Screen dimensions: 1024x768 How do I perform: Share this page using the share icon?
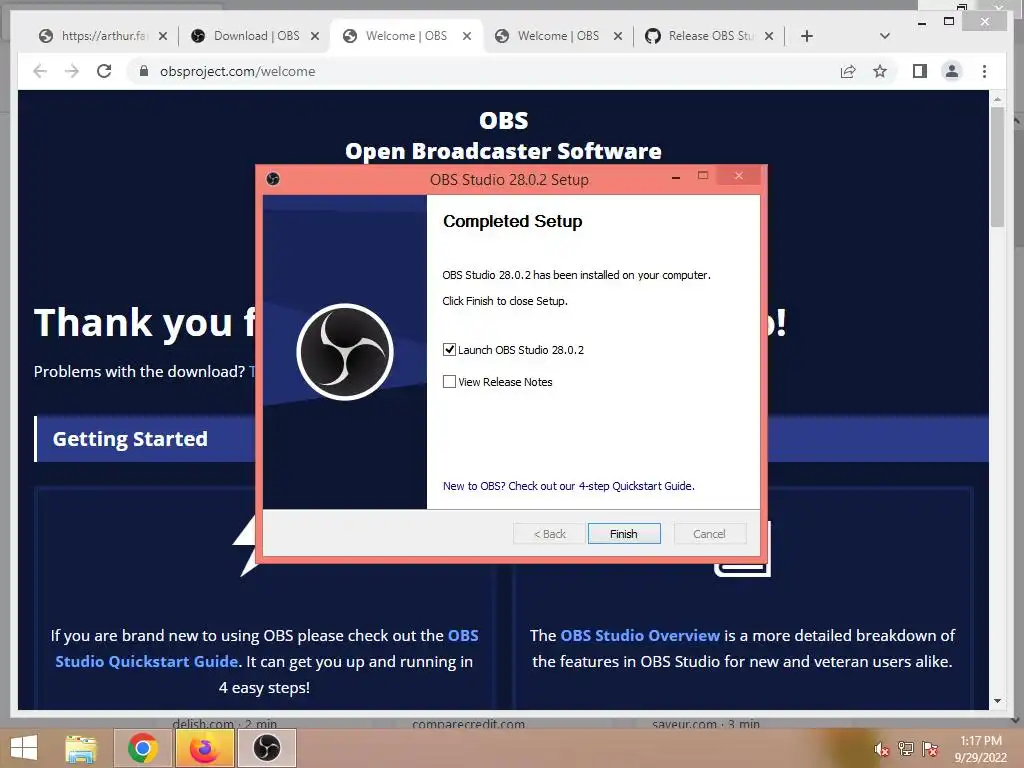(x=848, y=71)
